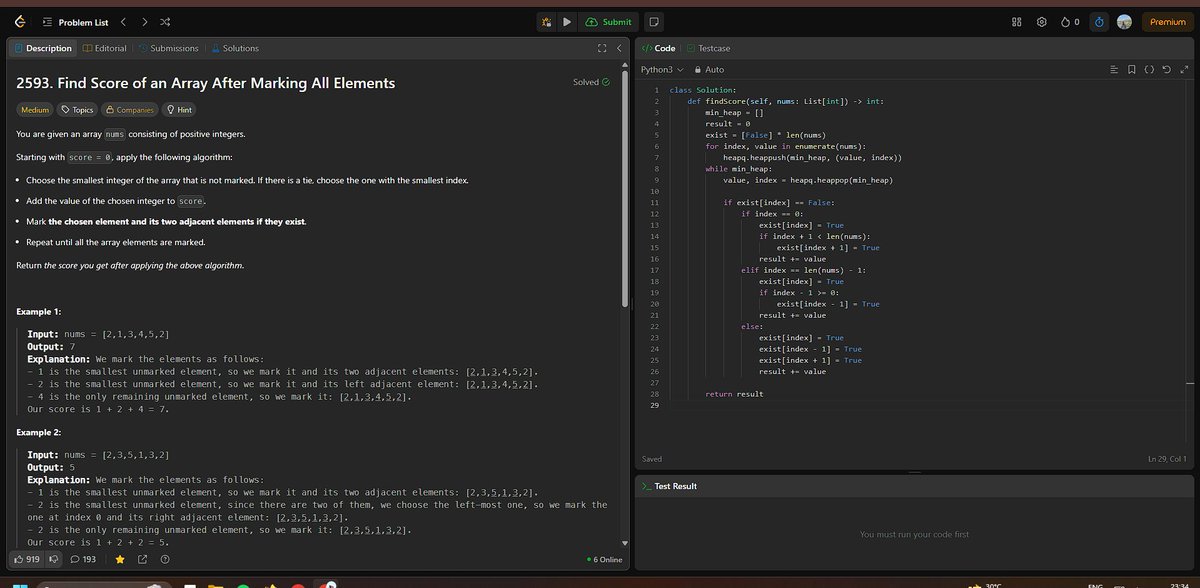
Task: Go to the previous problem arrow
Action: point(124,22)
